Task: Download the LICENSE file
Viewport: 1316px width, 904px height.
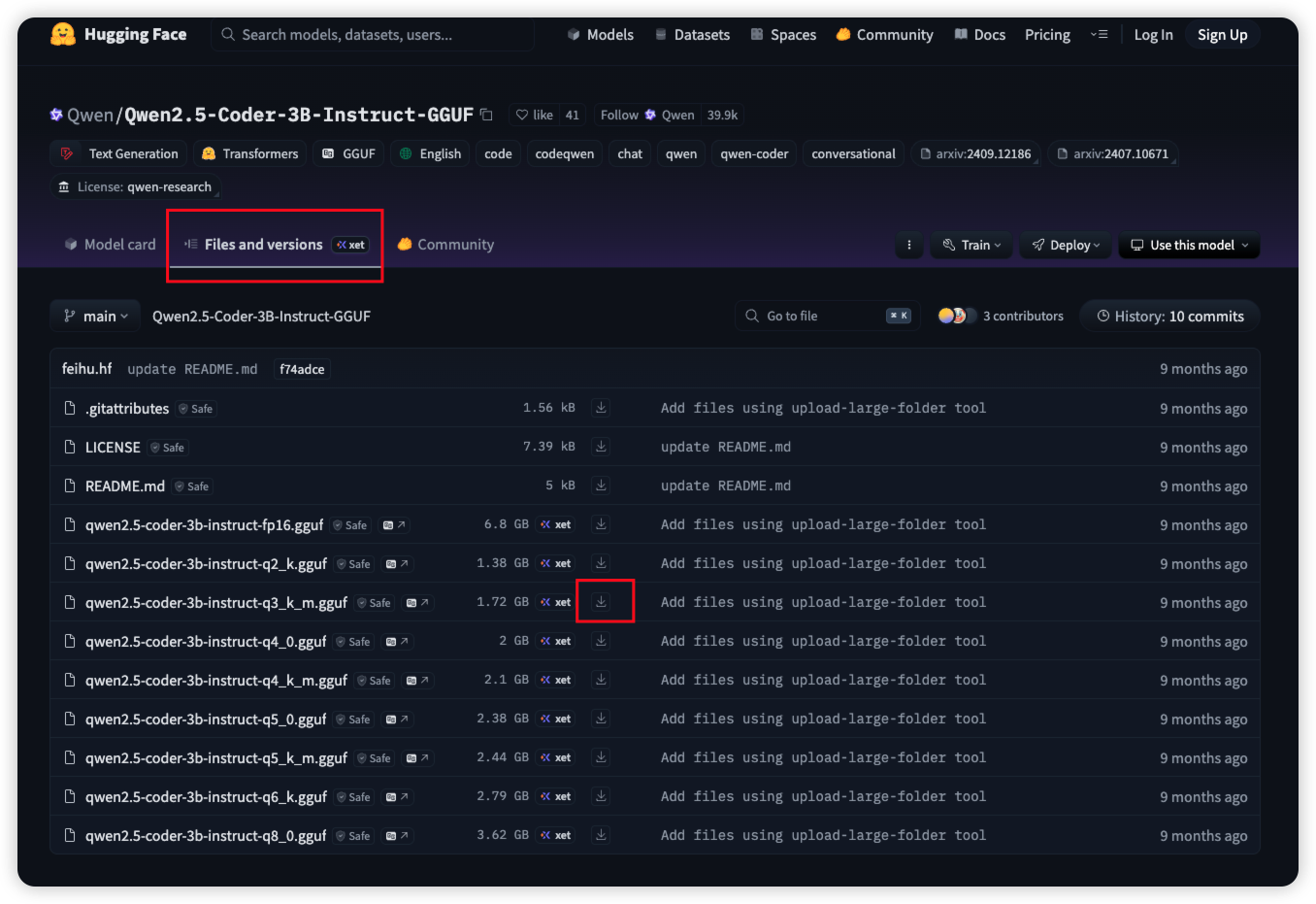Action: [601, 447]
